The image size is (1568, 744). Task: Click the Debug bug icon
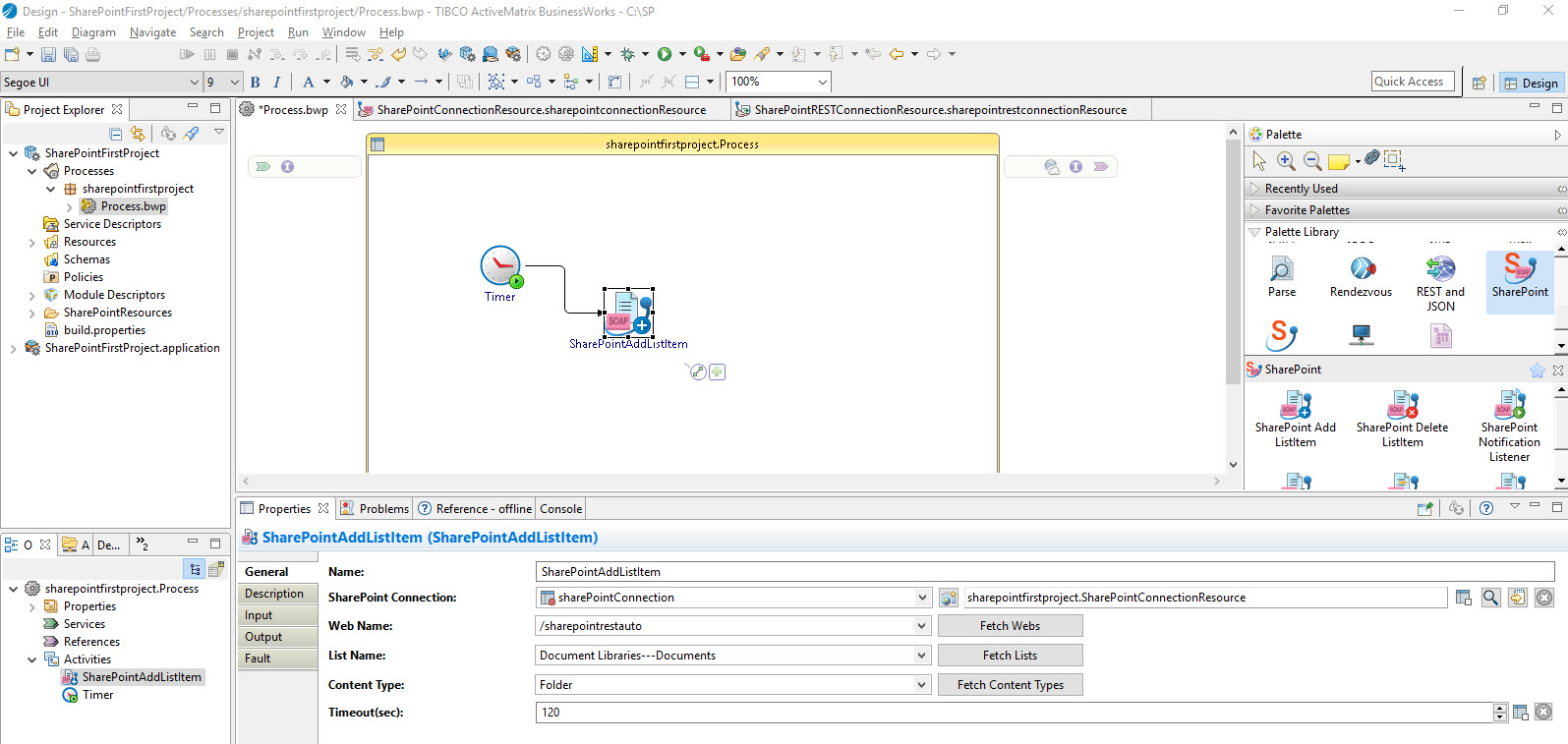[627, 54]
